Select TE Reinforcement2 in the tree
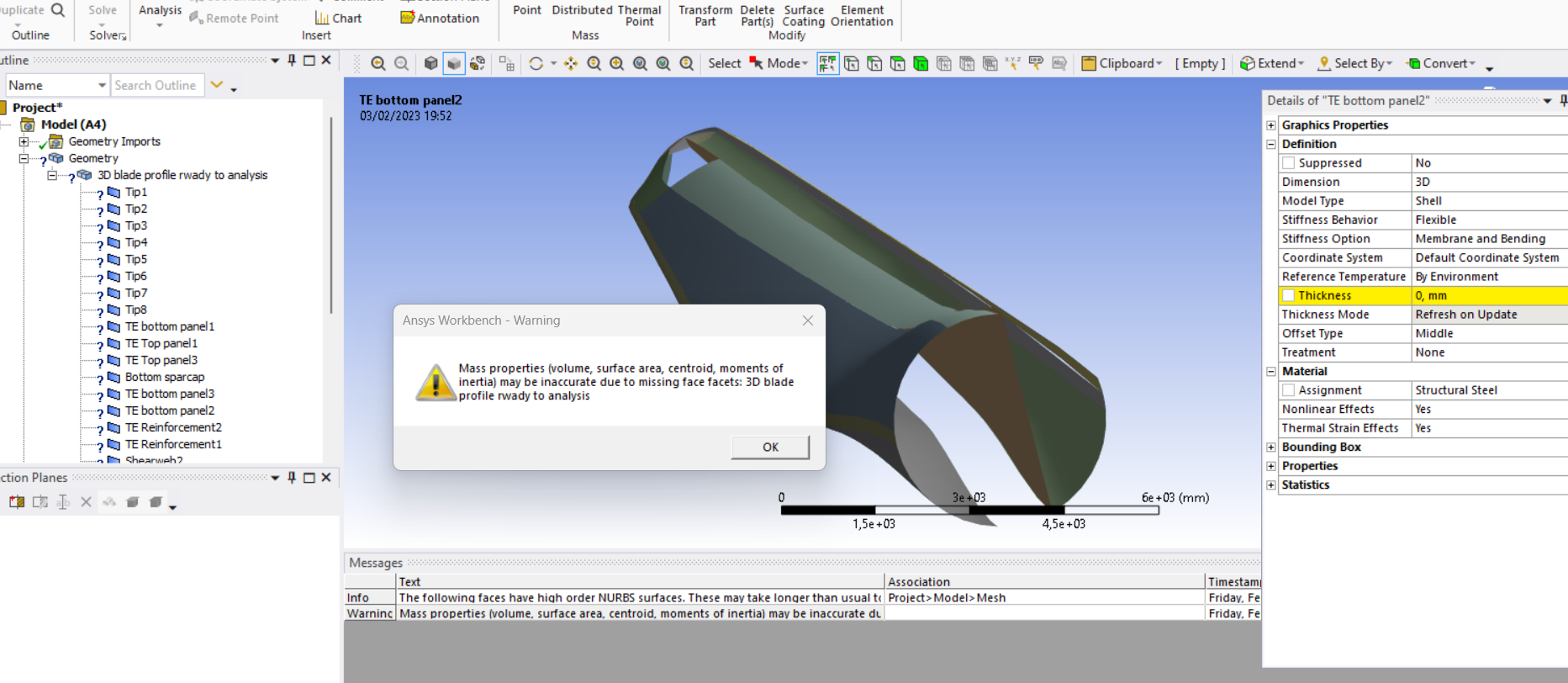Image resolution: width=1568 pixels, height=683 pixels. click(x=173, y=427)
